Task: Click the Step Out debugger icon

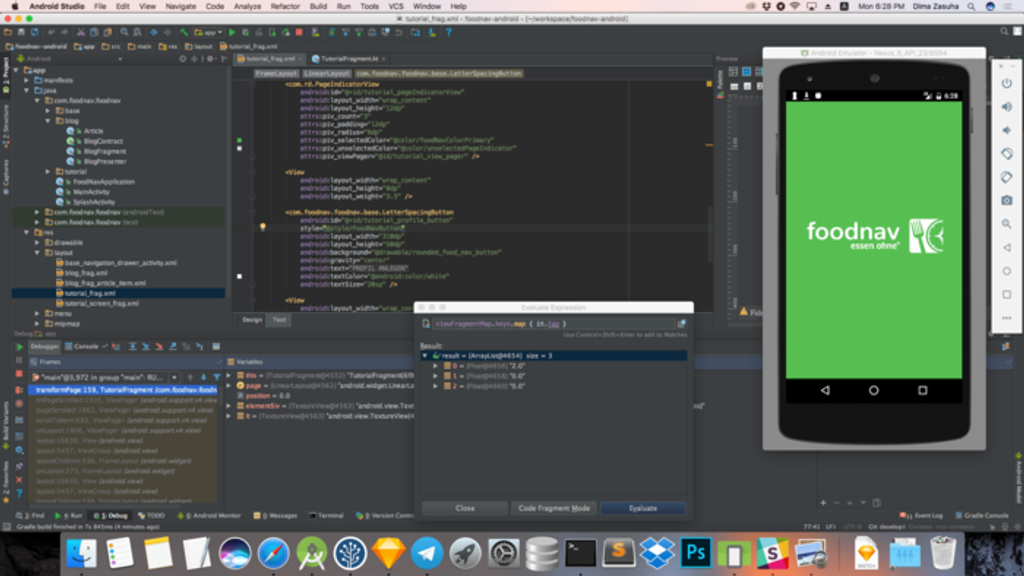Action: [172, 347]
